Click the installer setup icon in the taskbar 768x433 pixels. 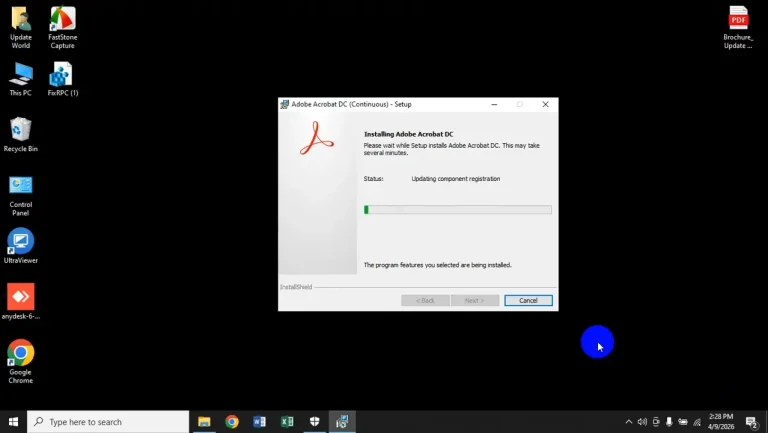(x=342, y=422)
